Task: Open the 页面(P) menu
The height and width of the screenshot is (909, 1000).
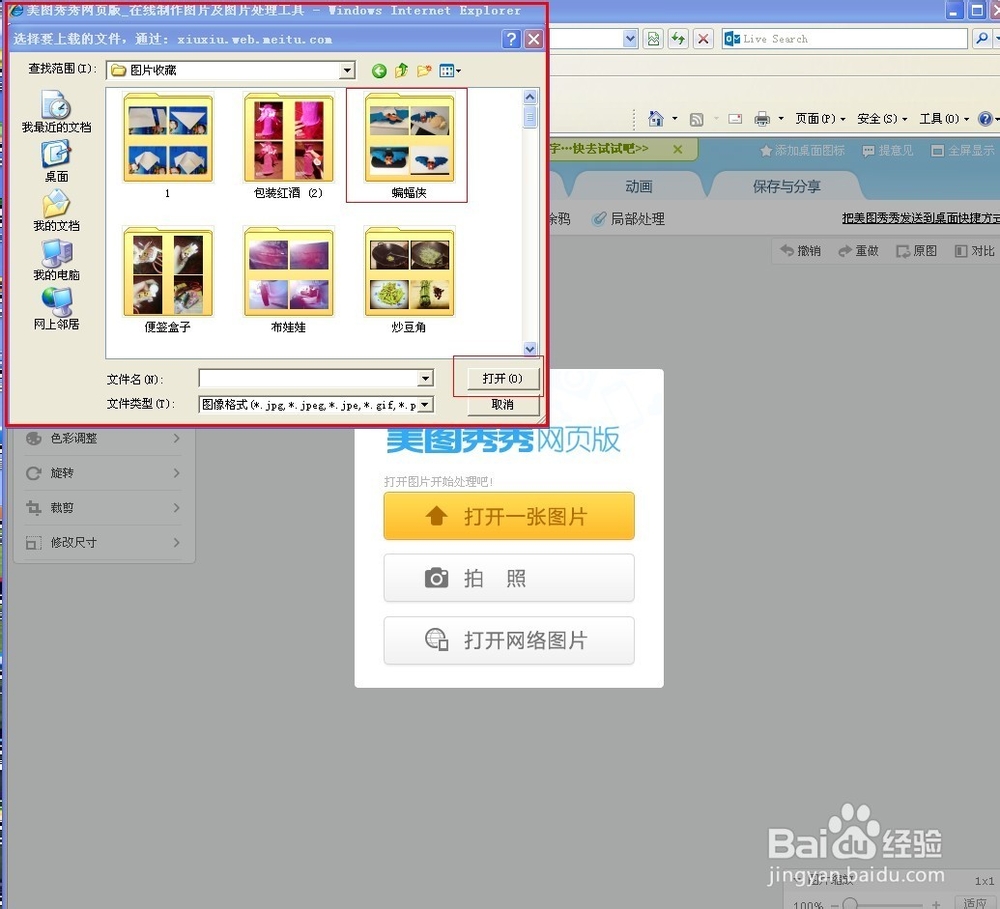Action: click(x=820, y=119)
